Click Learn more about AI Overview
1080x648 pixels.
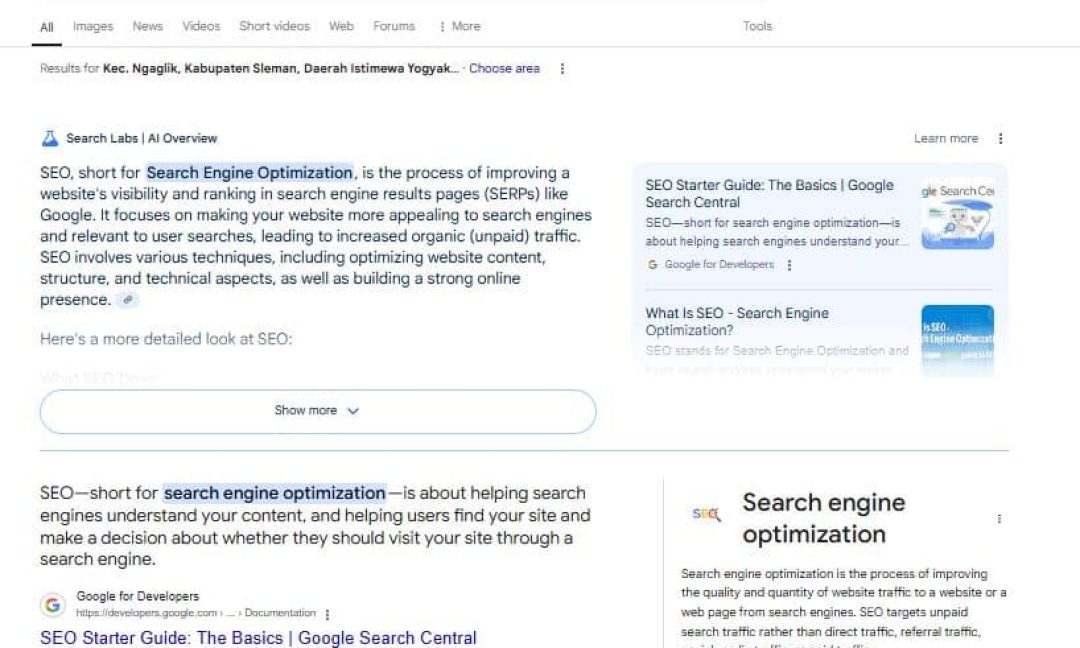pos(946,138)
